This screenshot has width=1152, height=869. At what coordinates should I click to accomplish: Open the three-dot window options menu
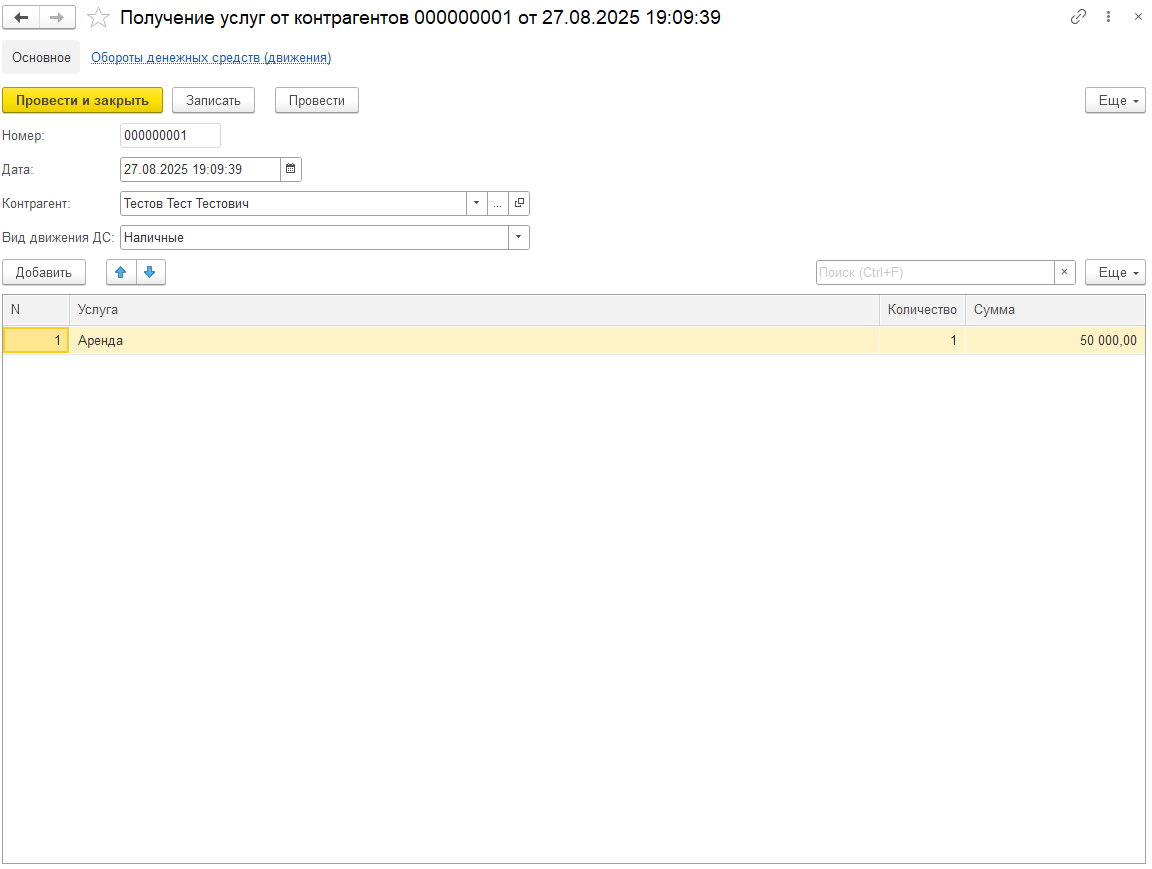pos(1108,17)
